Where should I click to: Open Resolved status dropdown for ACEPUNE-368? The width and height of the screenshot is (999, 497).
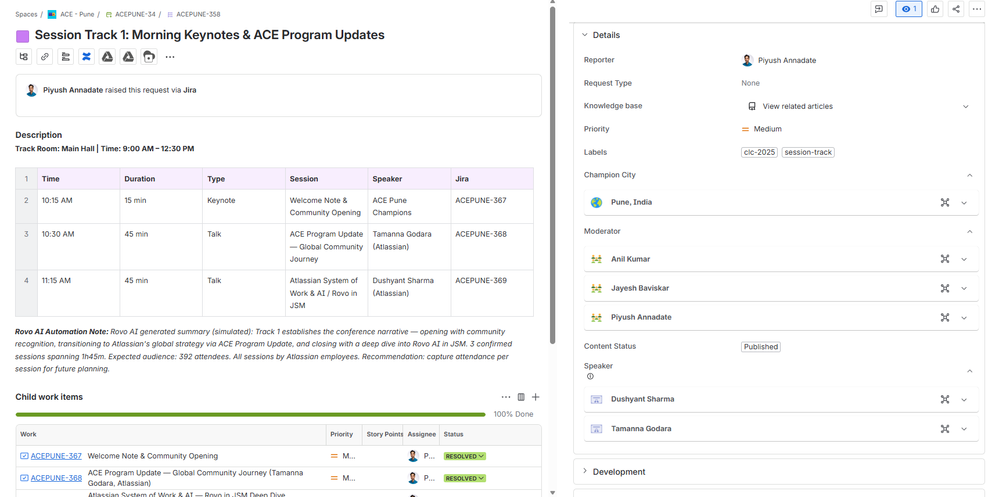coord(464,478)
